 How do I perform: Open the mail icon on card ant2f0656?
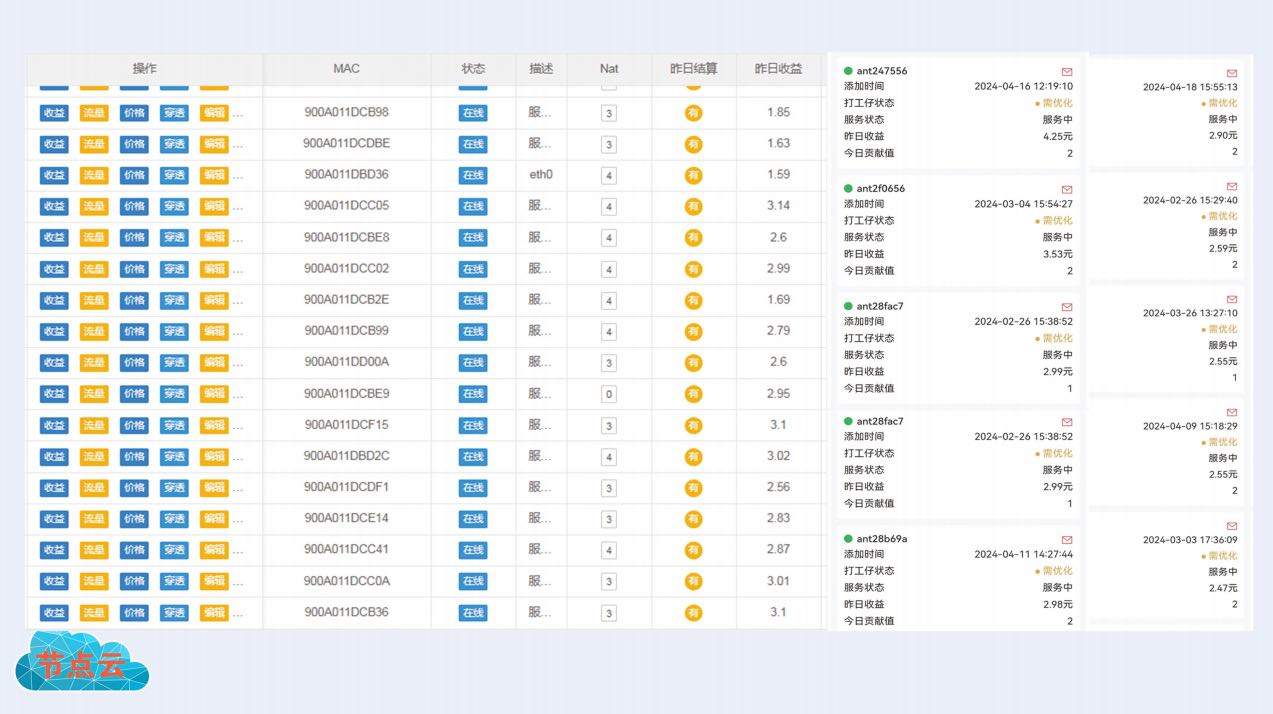[x=1067, y=189]
